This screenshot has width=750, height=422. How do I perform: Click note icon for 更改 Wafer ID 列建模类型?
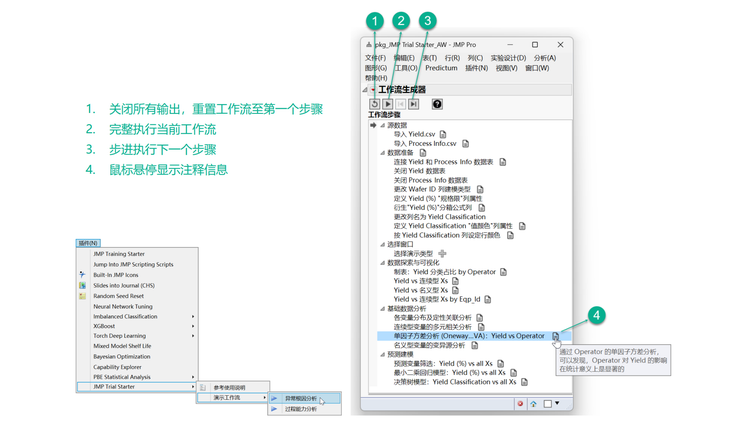click(x=480, y=189)
